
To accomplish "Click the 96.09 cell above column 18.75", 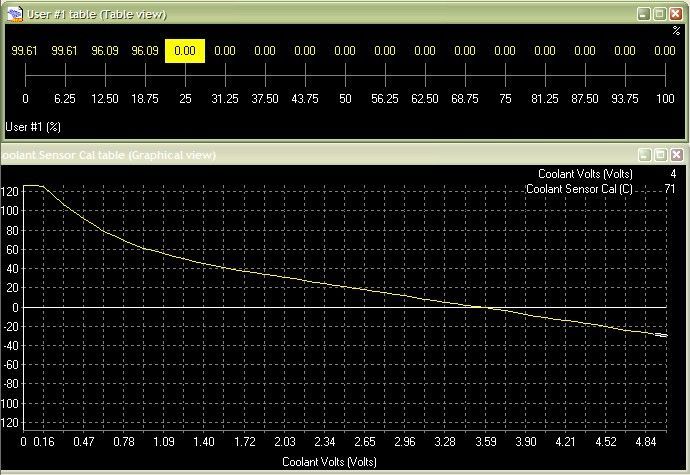I will coord(145,51).
